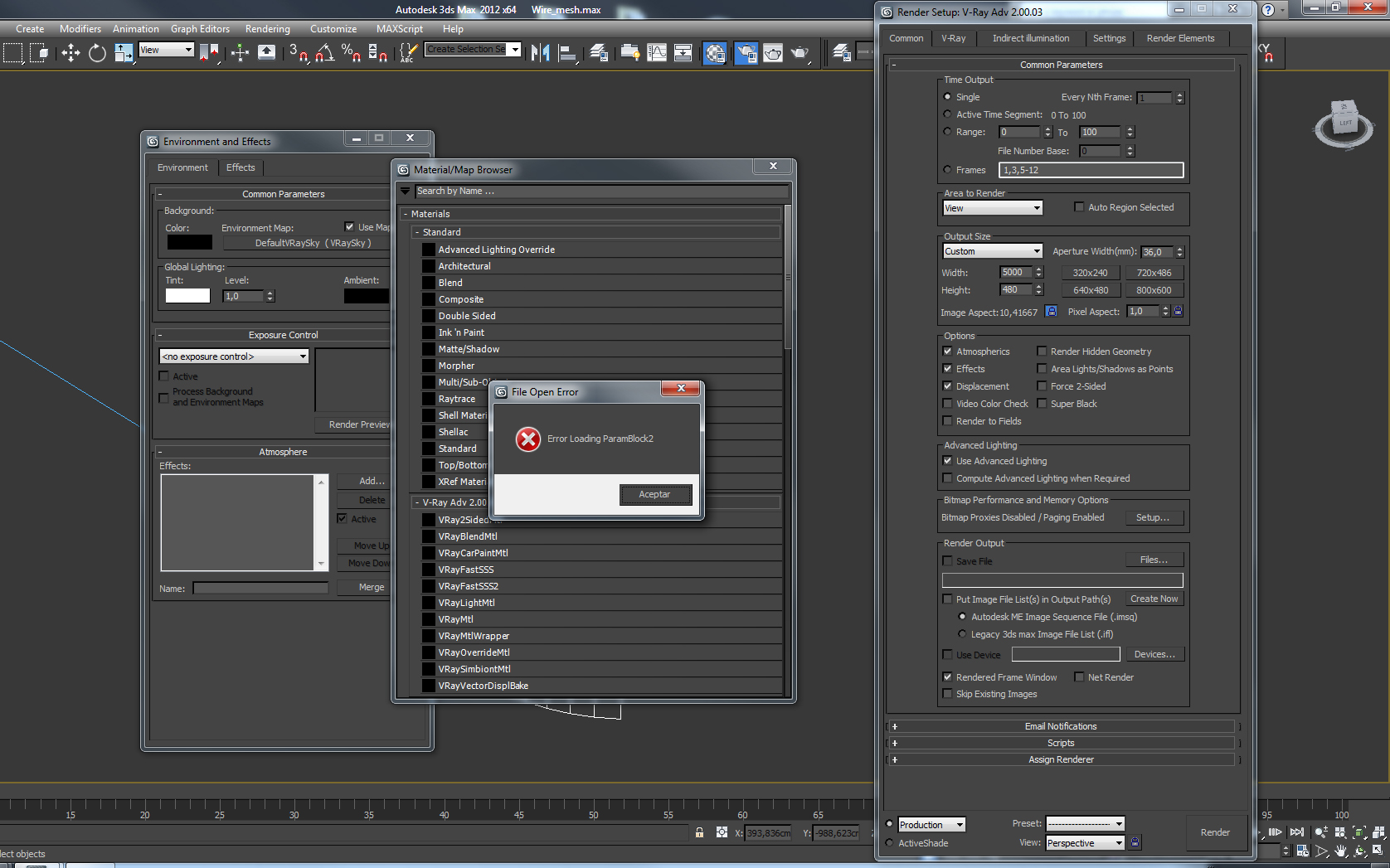Click the 640x480 preset button
The width and height of the screenshot is (1390, 868).
(x=1091, y=290)
